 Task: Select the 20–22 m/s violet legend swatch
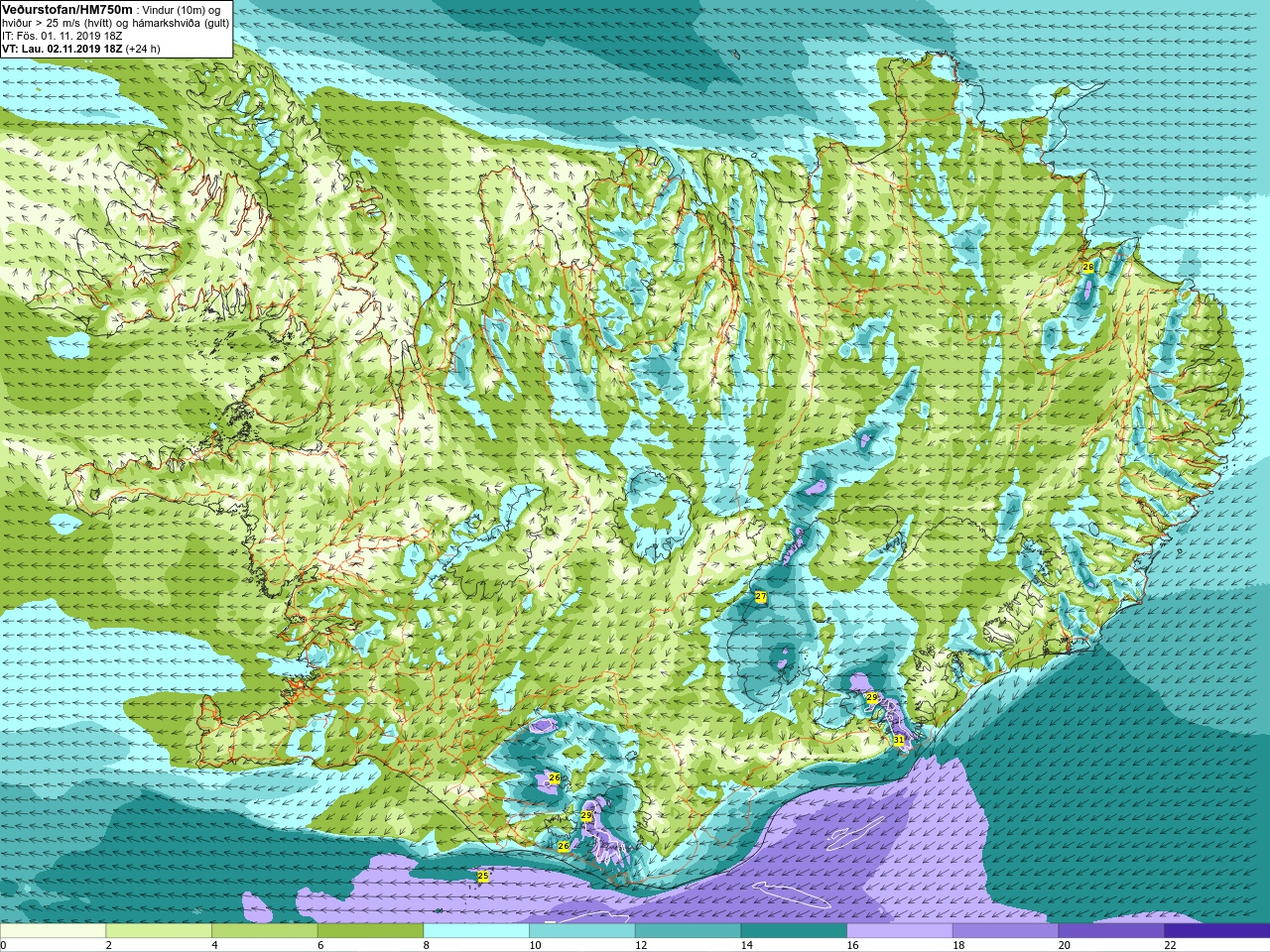(x=1111, y=931)
